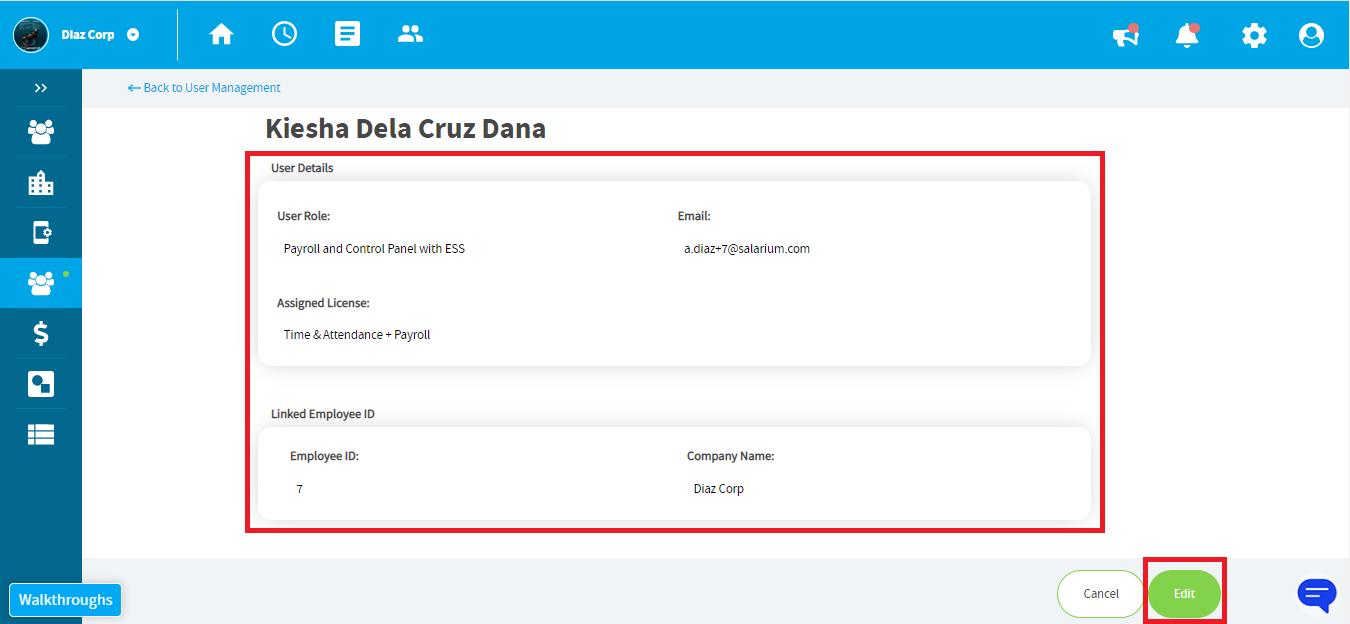Click the Diaz Corp company logo
This screenshot has width=1350, height=624.
[31, 35]
